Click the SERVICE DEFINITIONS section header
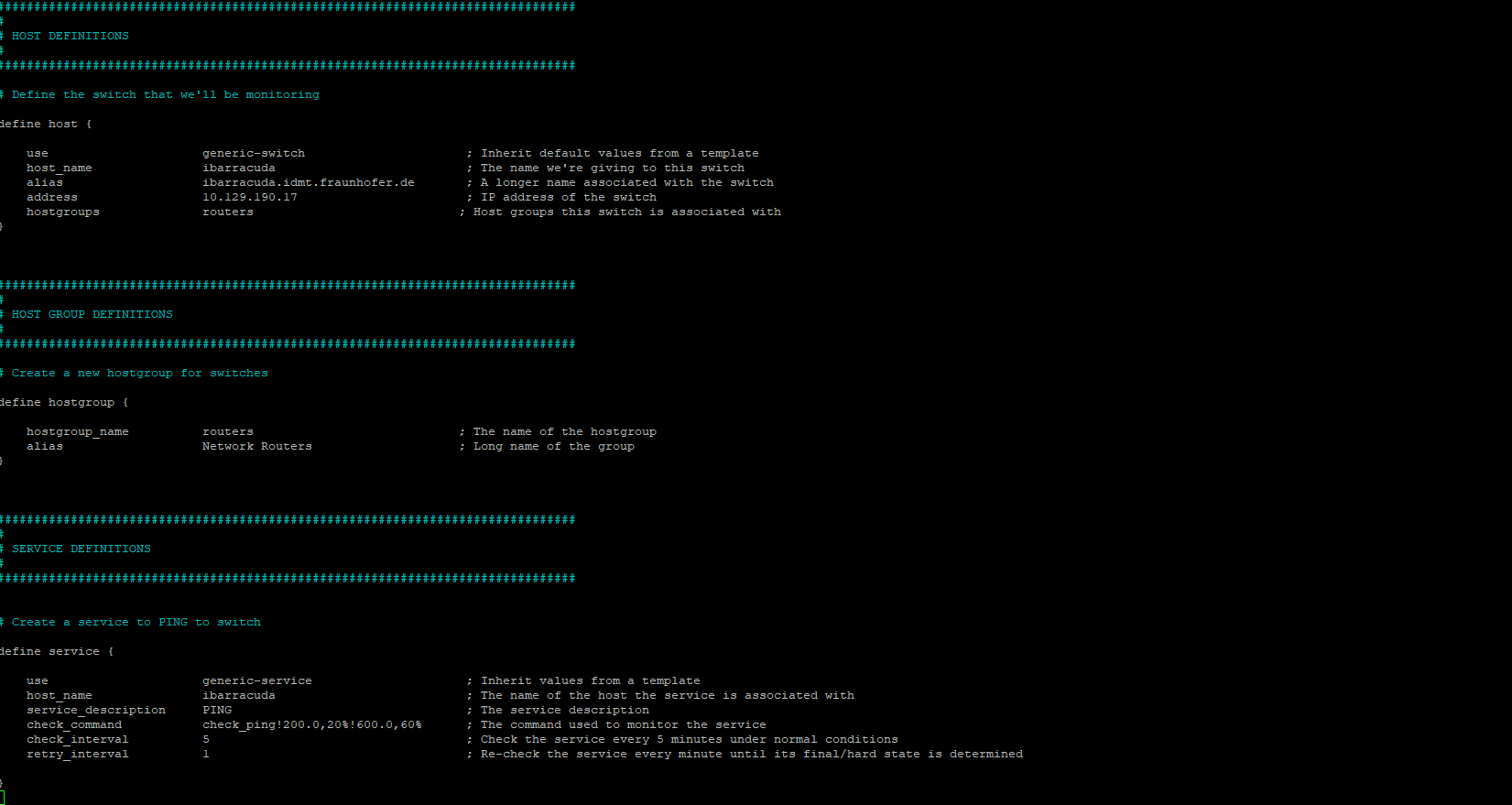The width and height of the screenshot is (1512, 805). click(x=81, y=549)
